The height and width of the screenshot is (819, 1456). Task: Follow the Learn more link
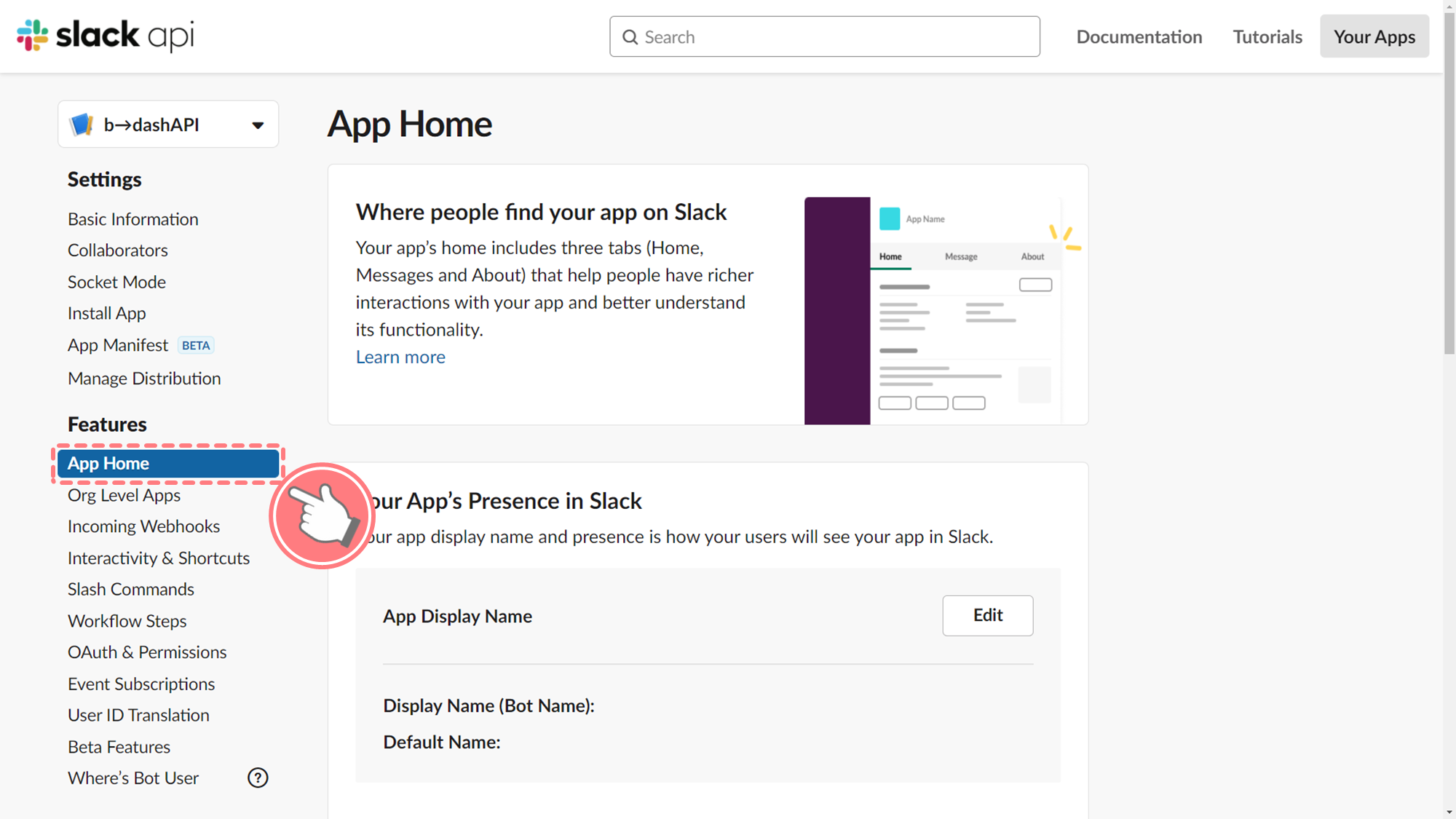click(400, 357)
